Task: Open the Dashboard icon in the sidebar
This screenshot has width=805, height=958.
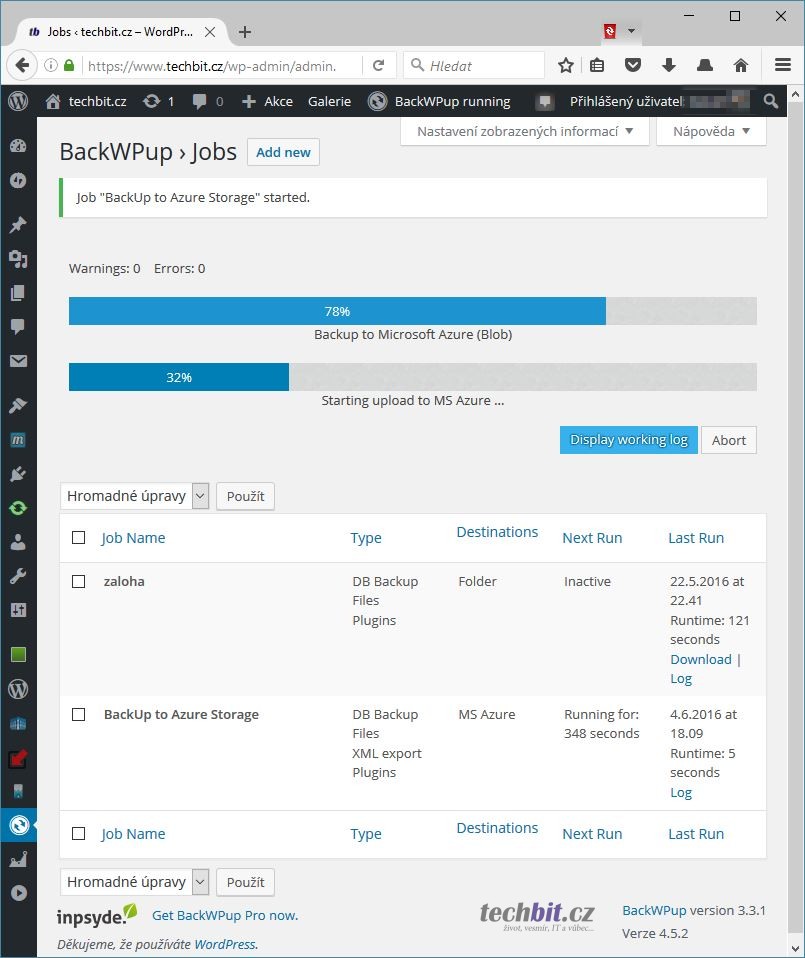Action: pyautogui.click(x=18, y=146)
